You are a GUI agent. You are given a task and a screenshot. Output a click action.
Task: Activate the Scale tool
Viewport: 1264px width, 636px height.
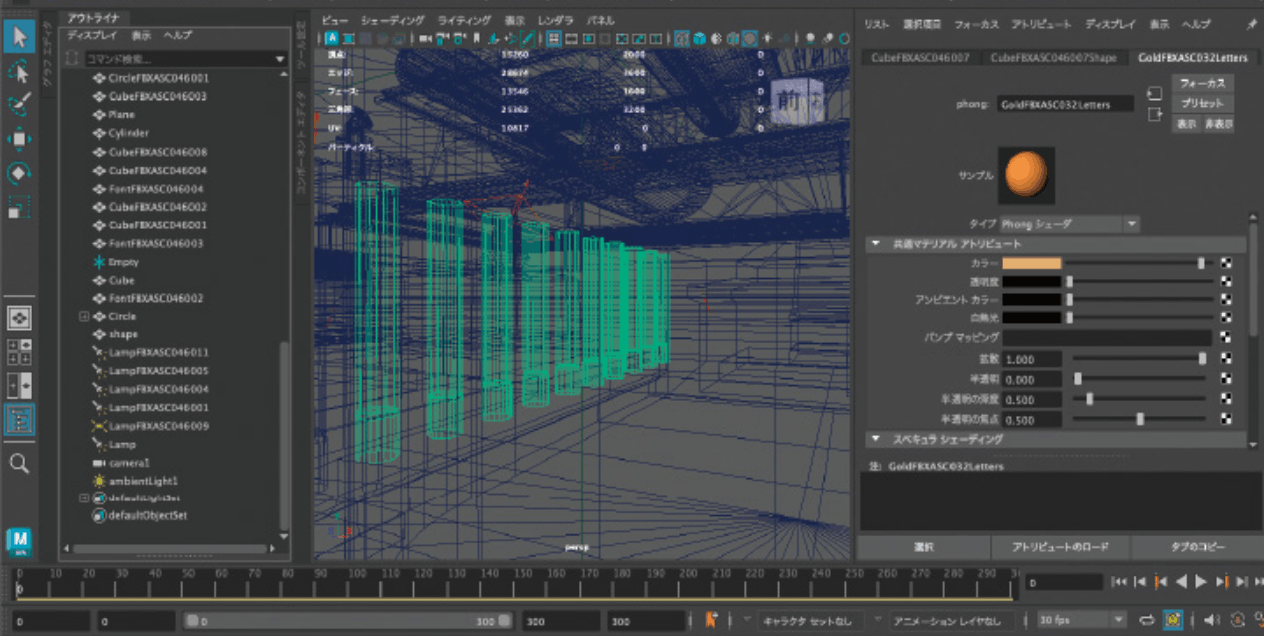coord(20,207)
